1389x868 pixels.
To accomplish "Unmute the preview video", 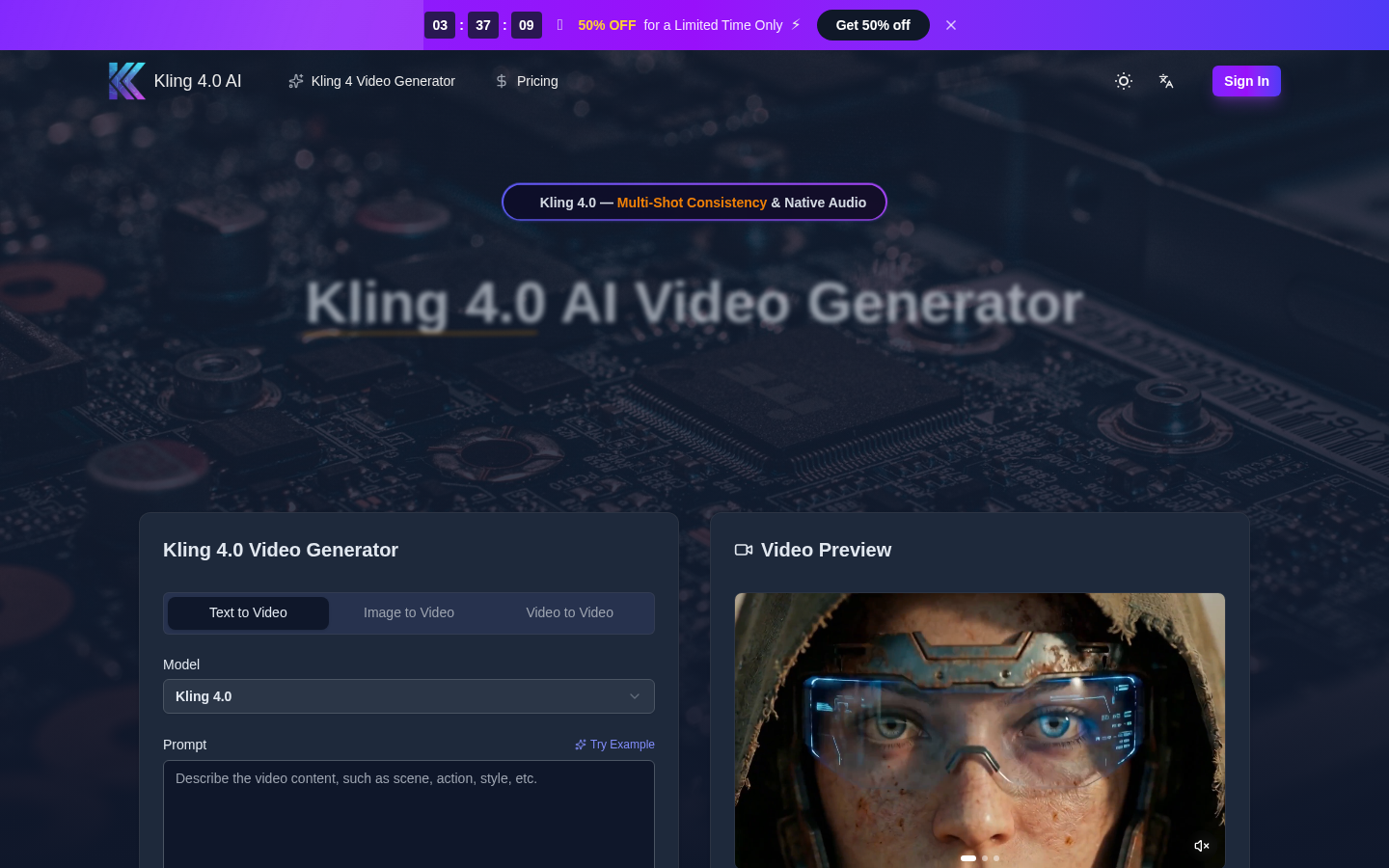I will pyautogui.click(x=1201, y=845).
